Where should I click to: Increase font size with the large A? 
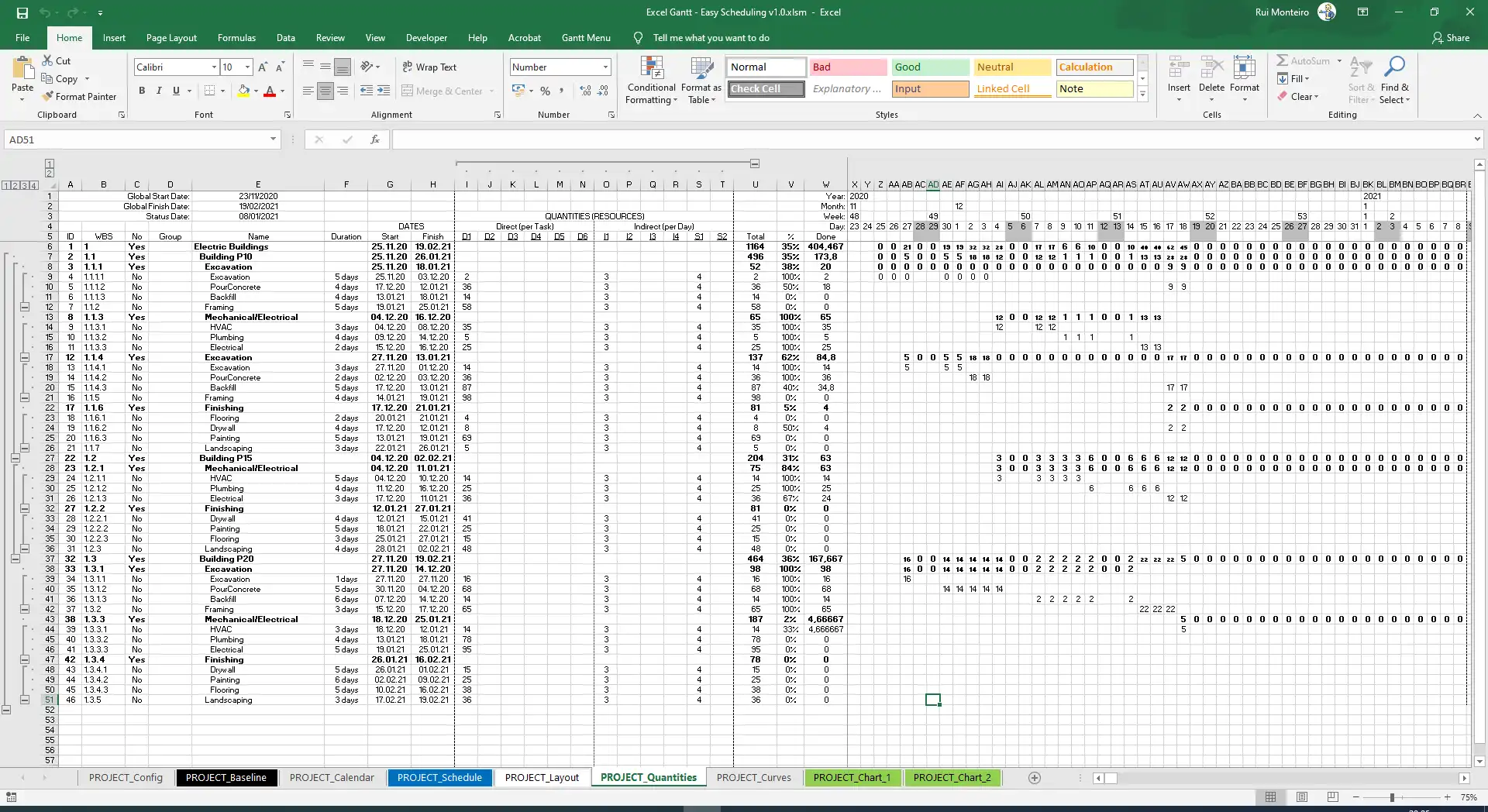tap(263, 67)
